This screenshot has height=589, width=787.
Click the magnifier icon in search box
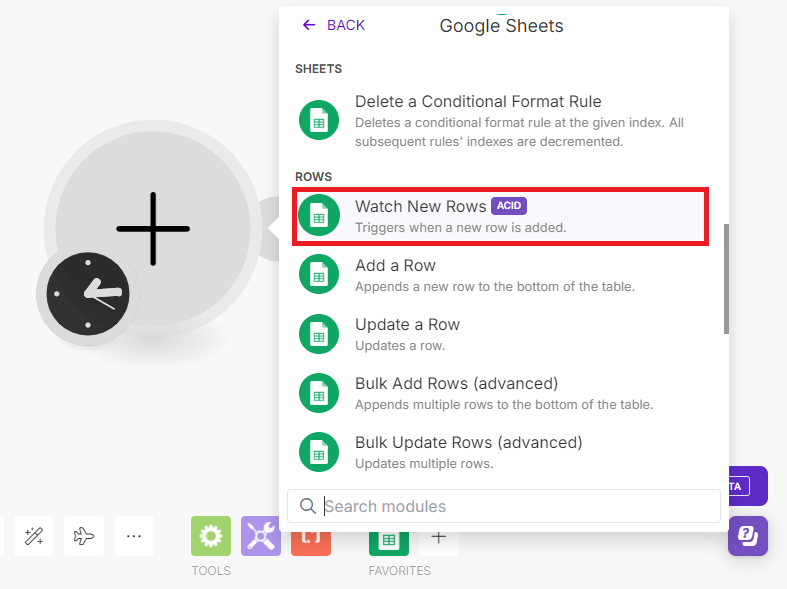click(308, 506)
